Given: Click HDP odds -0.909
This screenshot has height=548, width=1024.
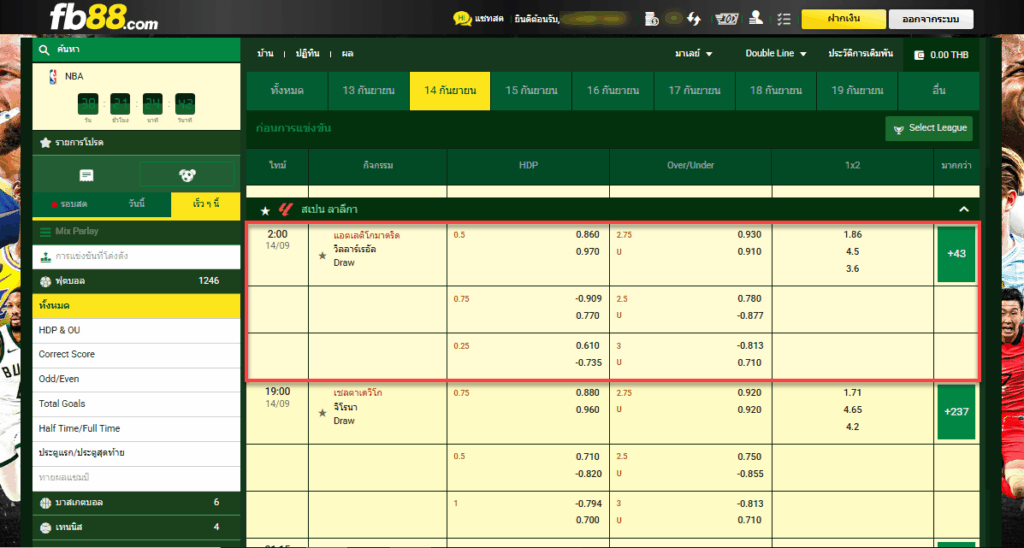Looking at the screenshot, I should pyautogui.click(x=586, y=299).
